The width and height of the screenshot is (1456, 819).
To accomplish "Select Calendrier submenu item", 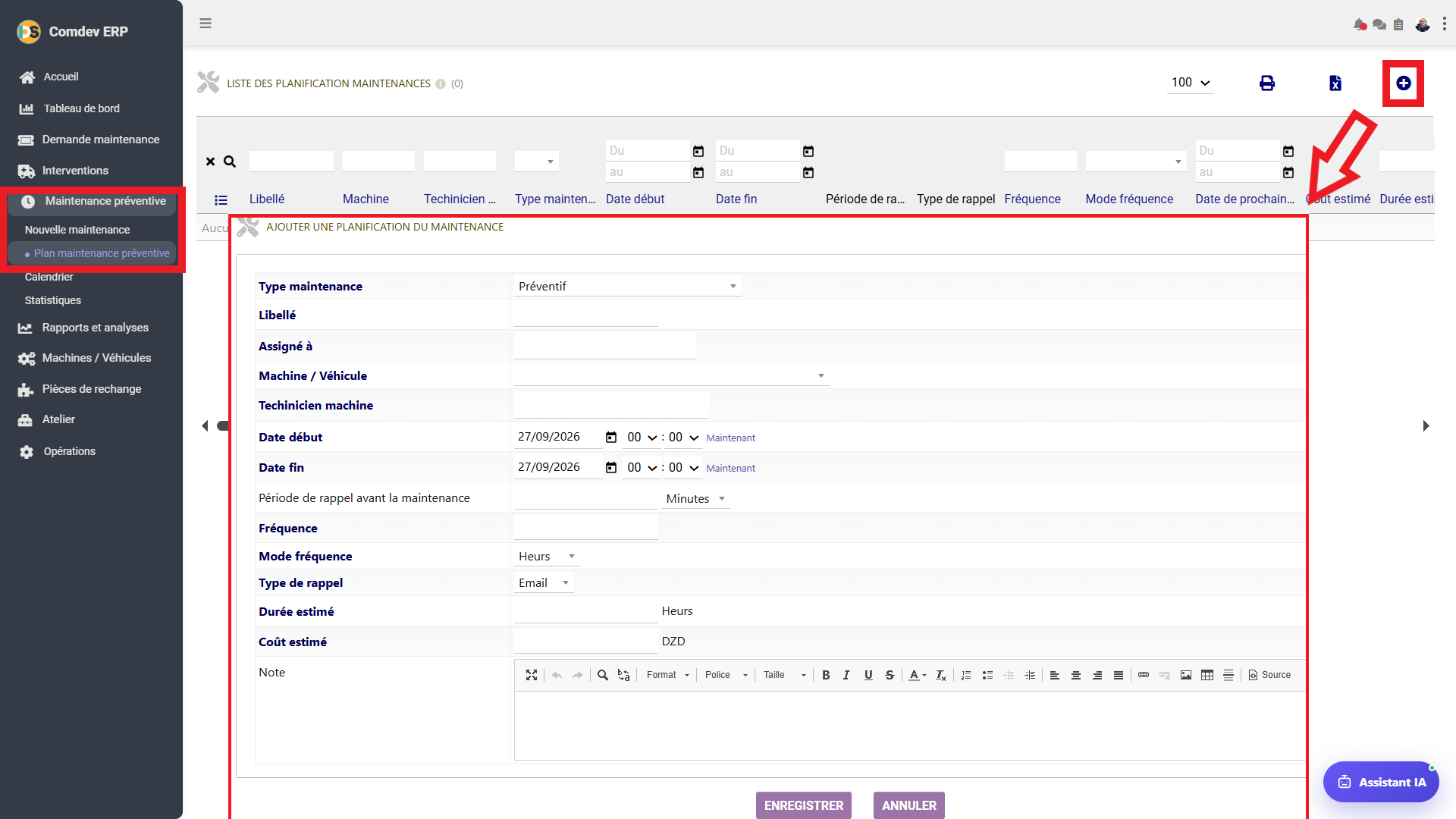I will [x=49, y=277].
